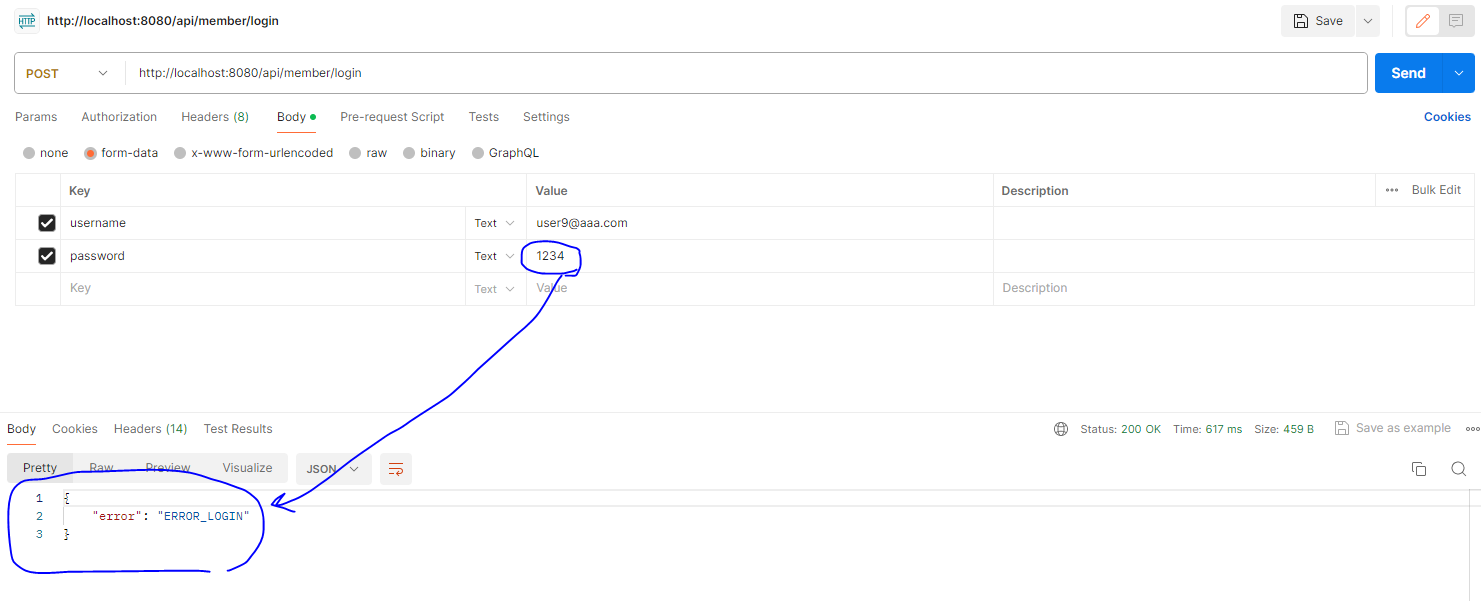Select the response Body tab
The width and height of the screenshot is (1481, 601).
pyautogui.click(x=21, y=429)
